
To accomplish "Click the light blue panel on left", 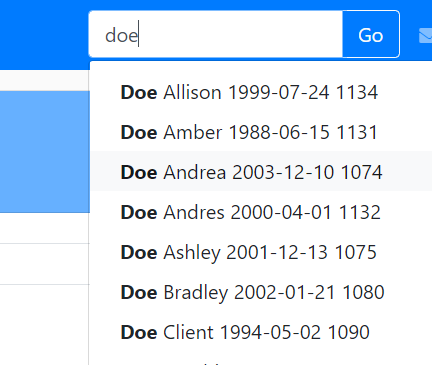I will (45, 152).
